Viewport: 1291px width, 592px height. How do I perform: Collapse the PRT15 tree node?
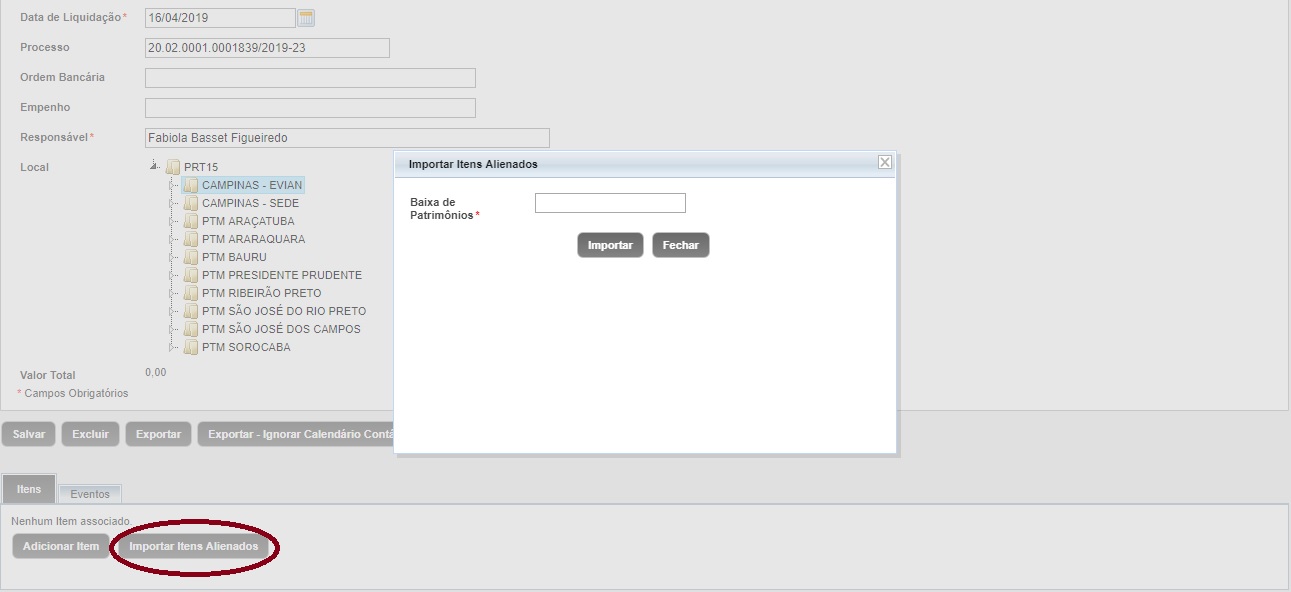(x=154, y=167)
